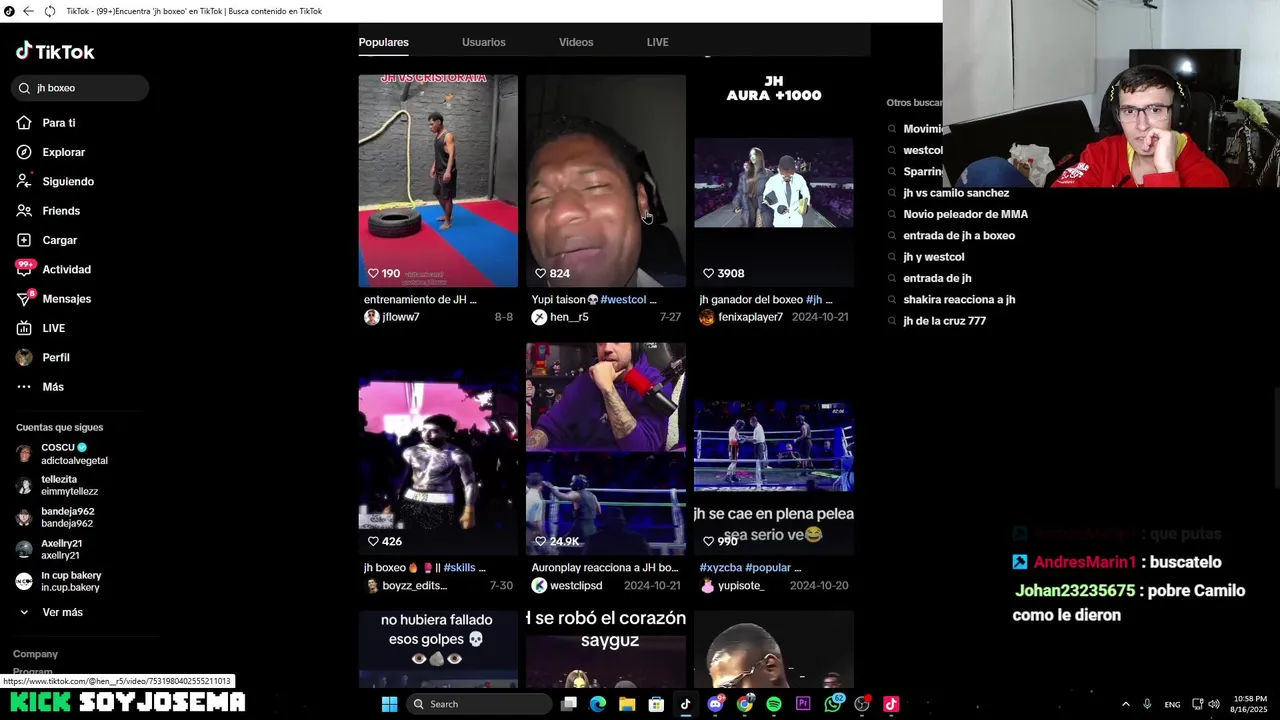Click the jh boxeo search field
This screenshot has height=720, width=1280.
(81, 88)
